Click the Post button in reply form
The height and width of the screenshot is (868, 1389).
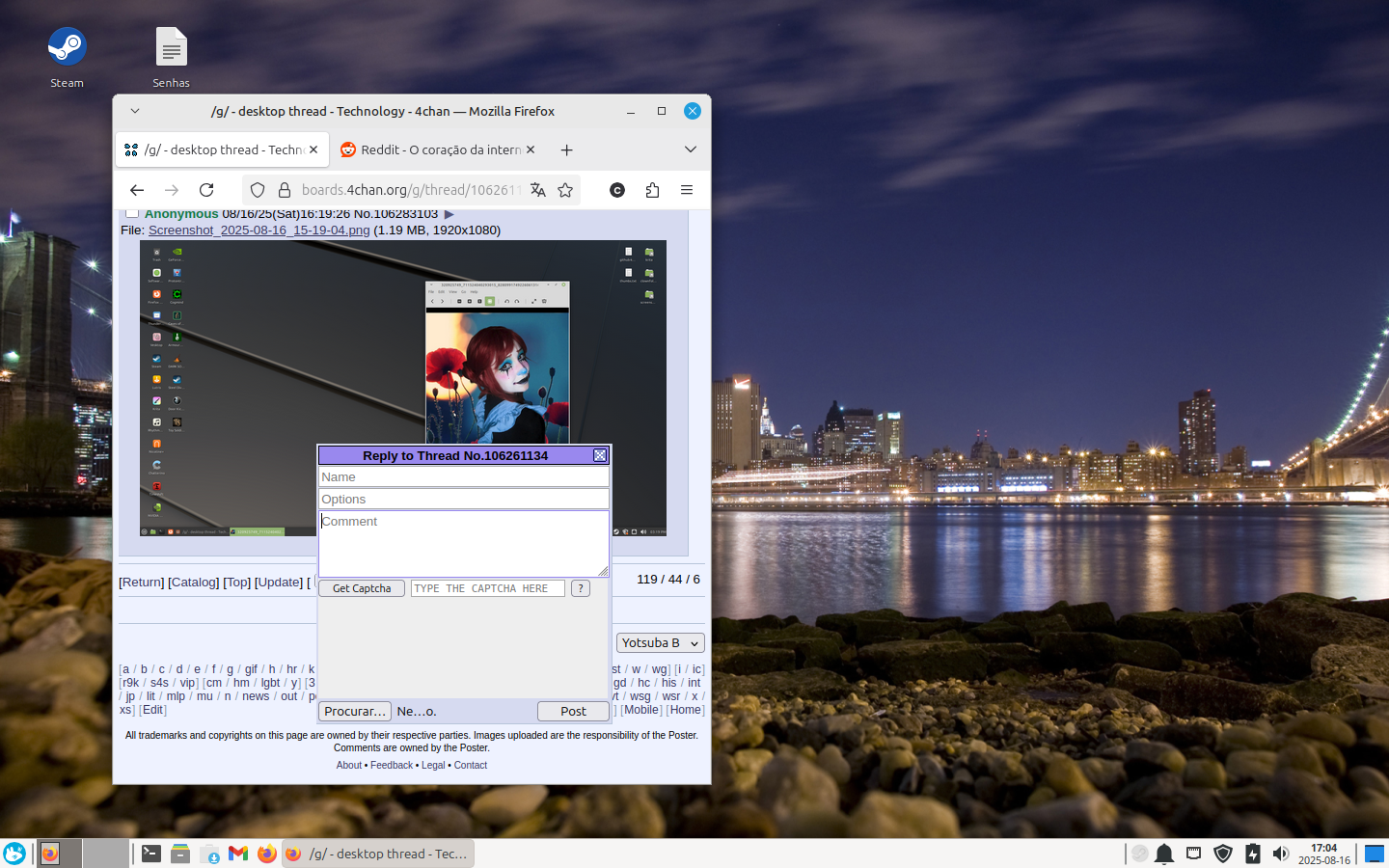click(573, 711)
